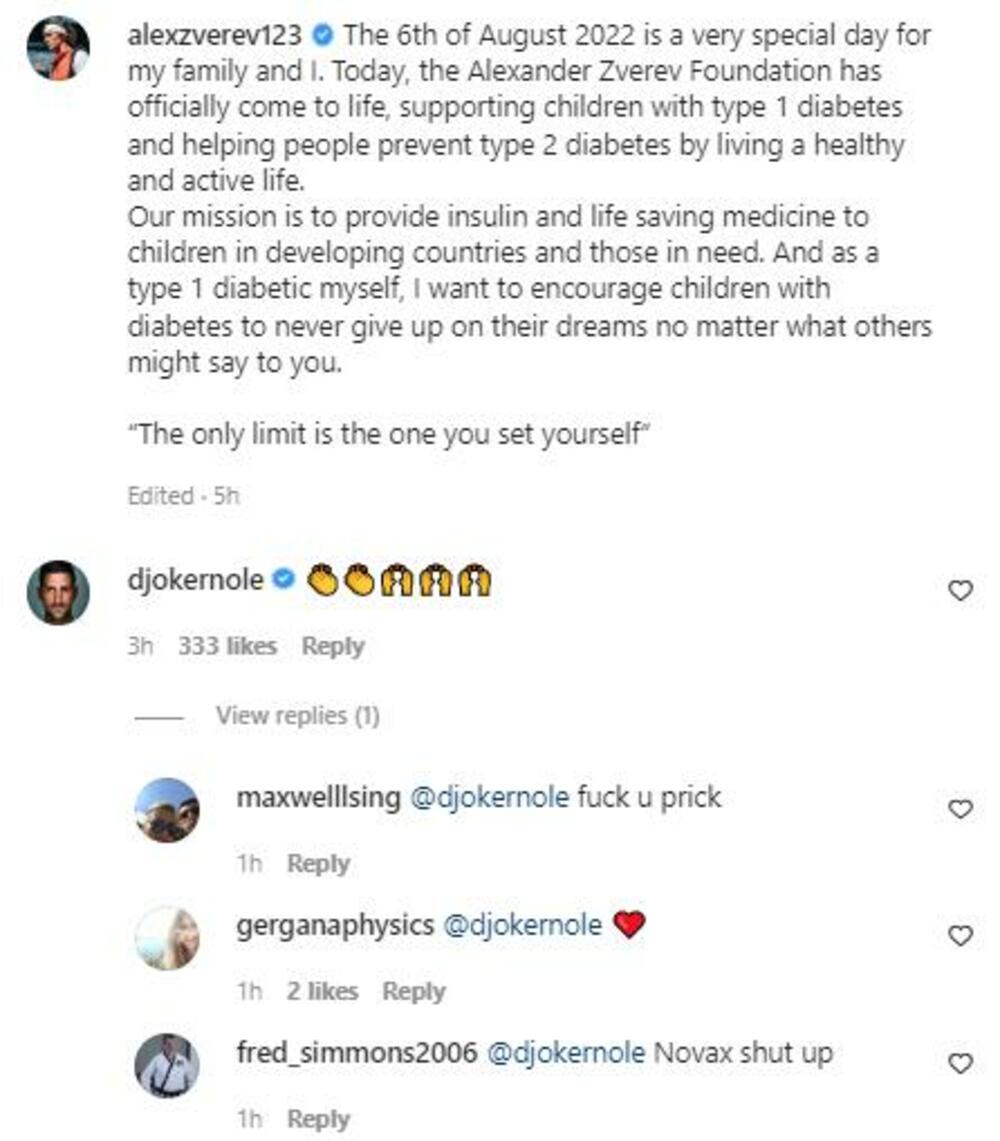Reply to maxwelllsing's comment
The width and height of the screenshot is (1000, 1141).
point(317,864)
